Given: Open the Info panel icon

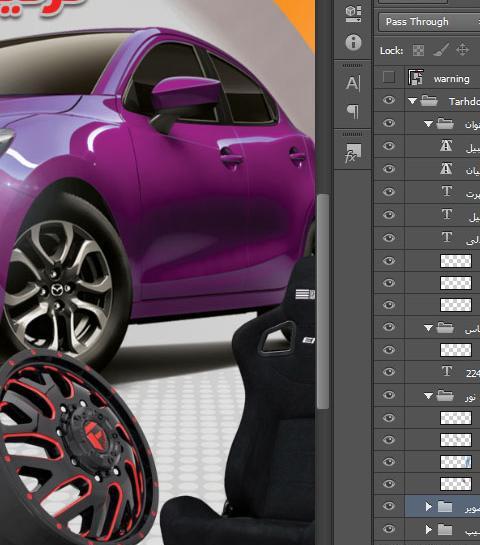Looking at the screenshot, I should [353, 42].
